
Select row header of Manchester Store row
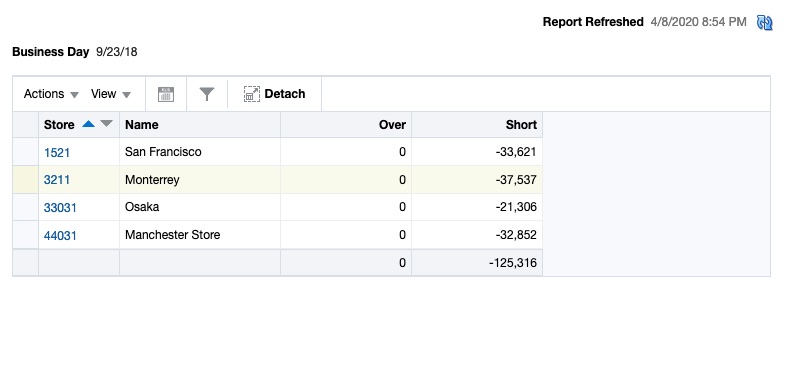tap(26, 235)
